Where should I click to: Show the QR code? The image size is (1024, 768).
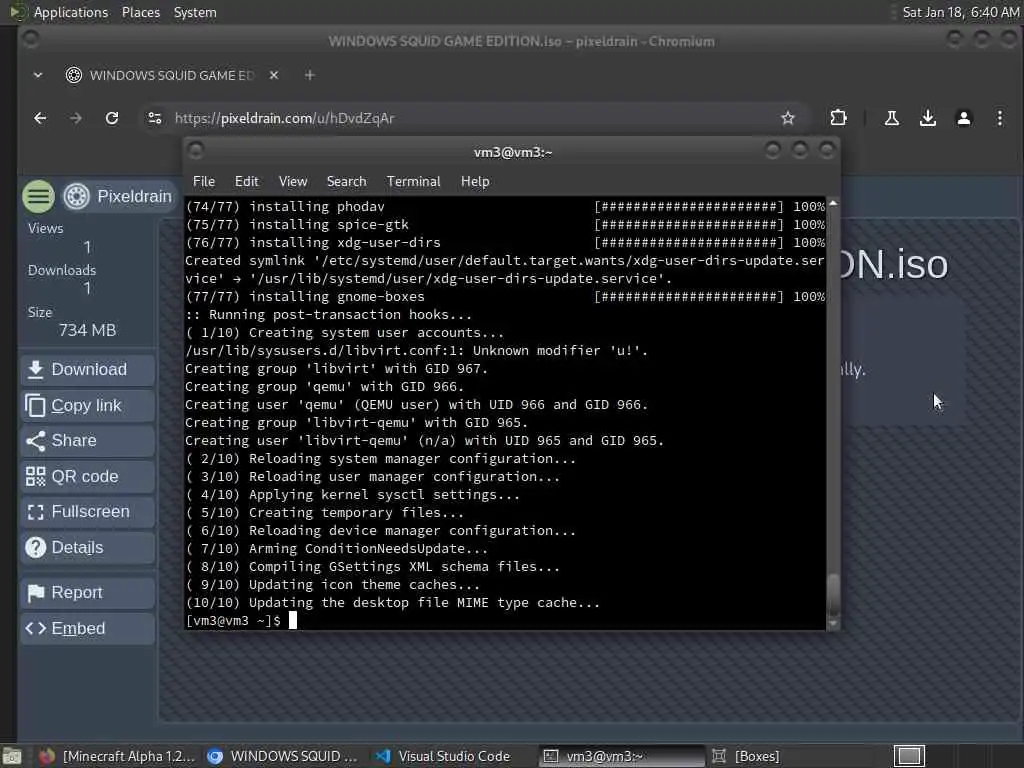pyautogui.click(x=88, y=477)
